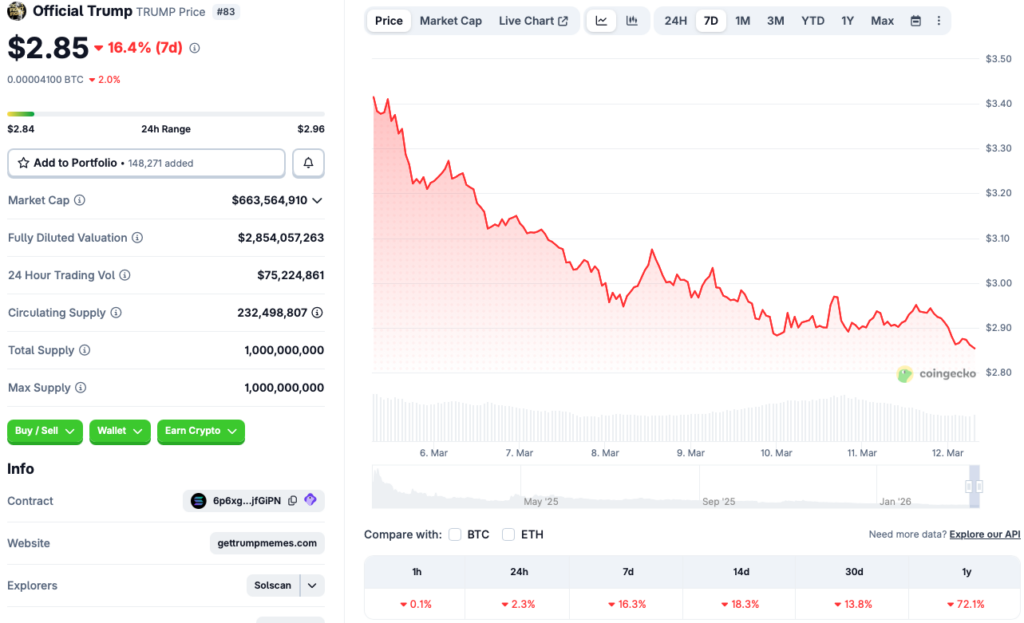Screen dimensions: 1024x623
Task: Open the calendar date range icon
Action: (x=916, y=20)
